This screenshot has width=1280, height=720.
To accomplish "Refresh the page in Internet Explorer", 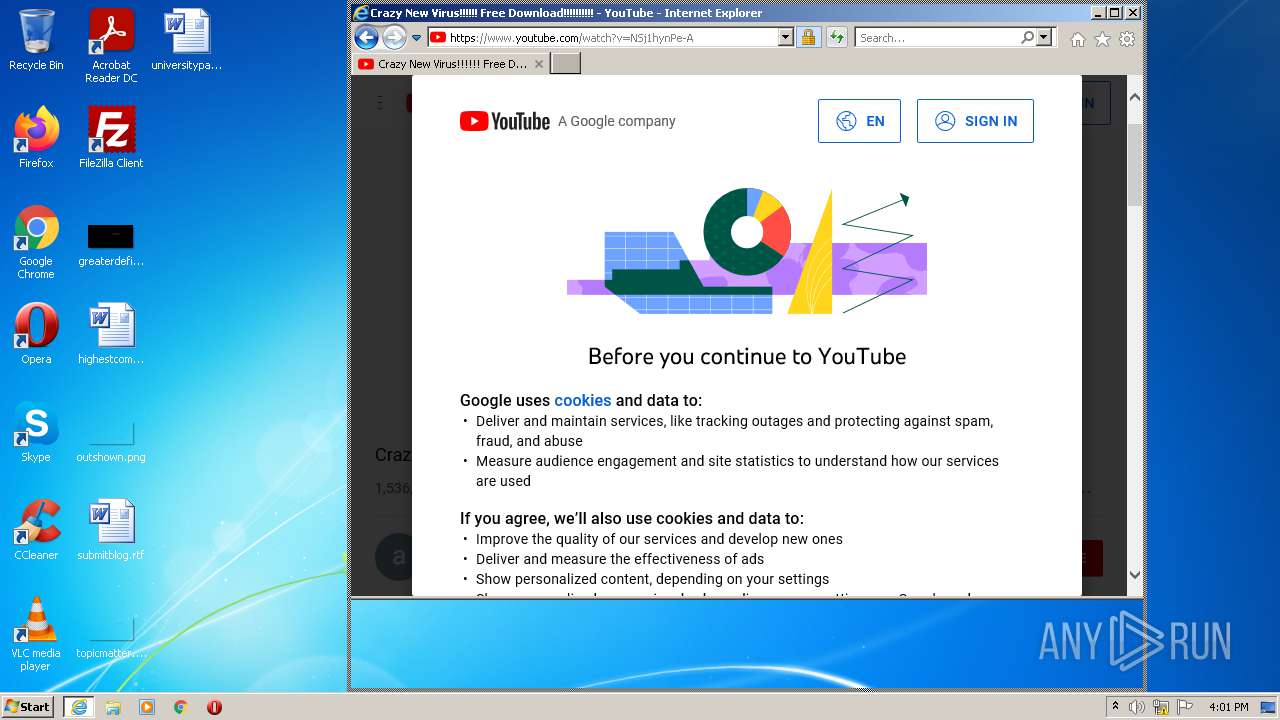I will pyautogui.click(x=837, y=38).
